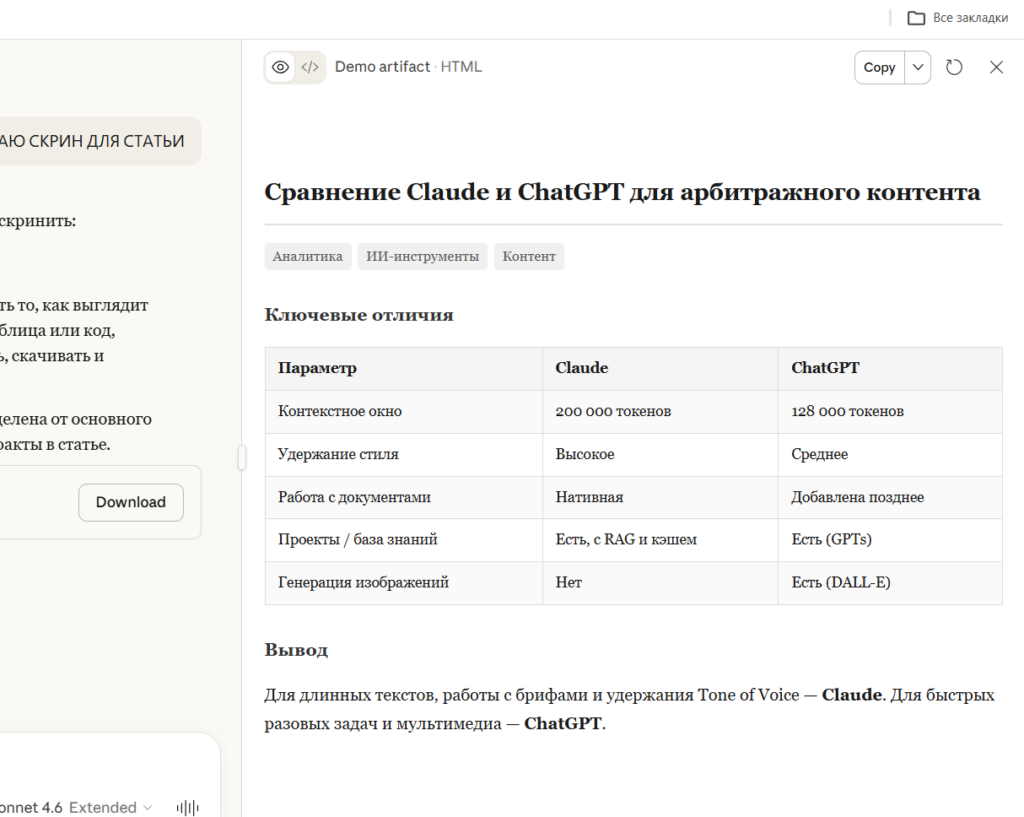Switch to artifact code view
This screenshot has height=817, width=1024.
[x=310, y=67]
